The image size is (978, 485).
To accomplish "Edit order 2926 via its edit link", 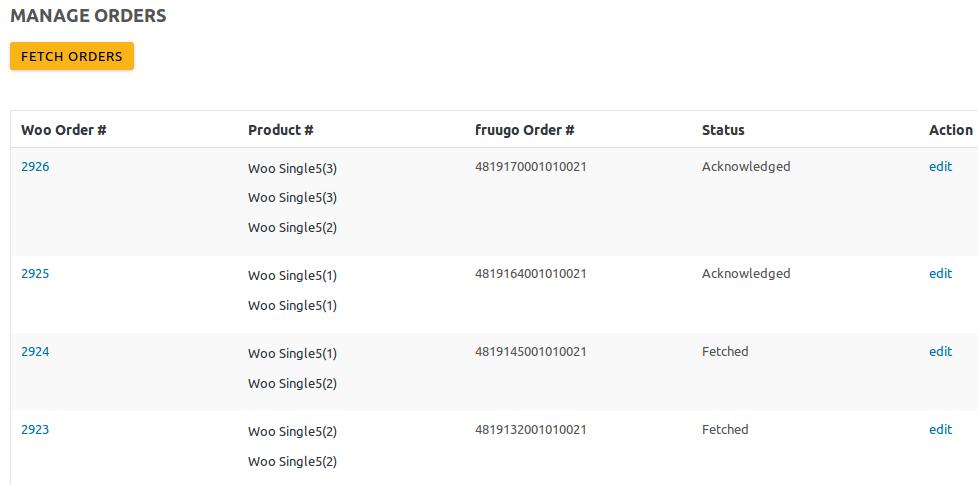I will tap(940, 167).
